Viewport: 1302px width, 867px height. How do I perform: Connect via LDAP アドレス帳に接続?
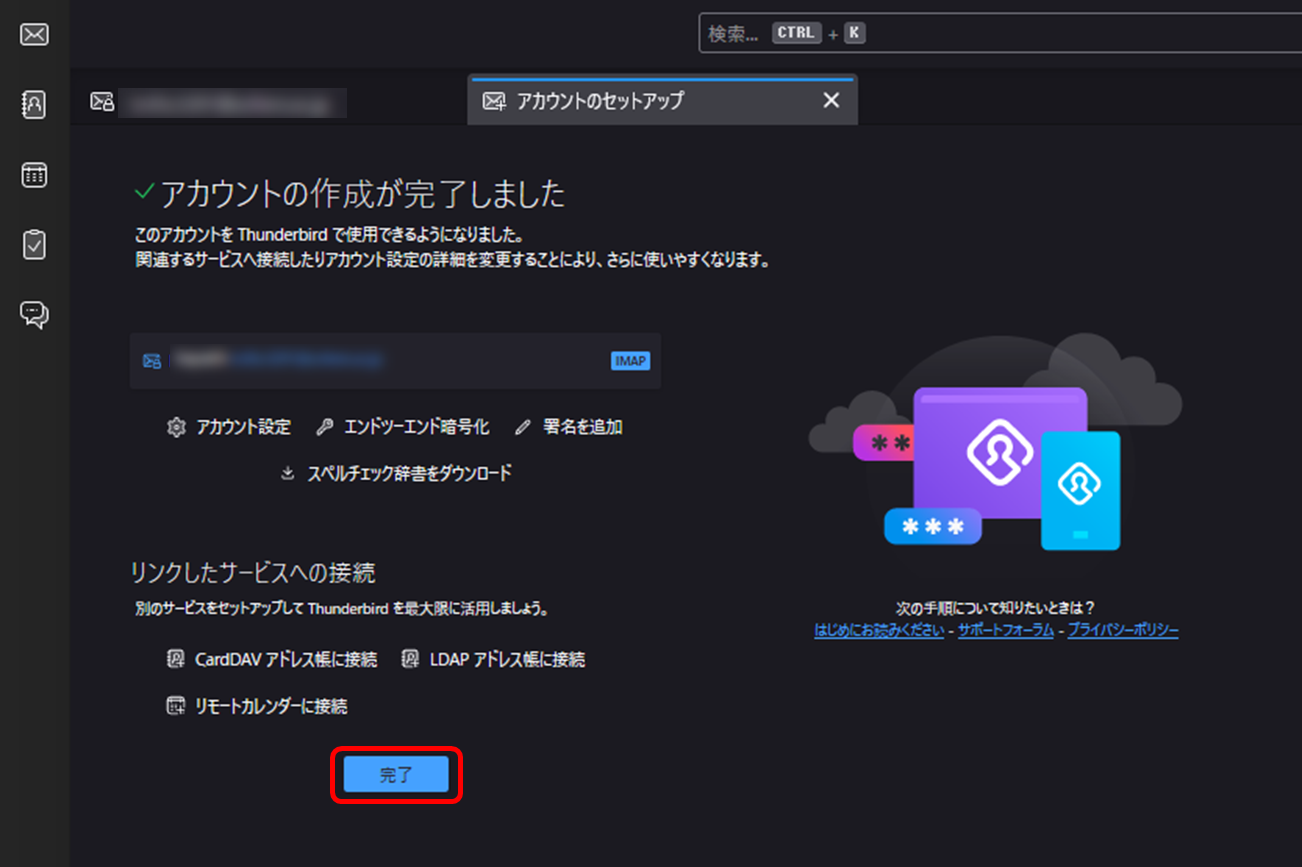click(x=492, y=659)
